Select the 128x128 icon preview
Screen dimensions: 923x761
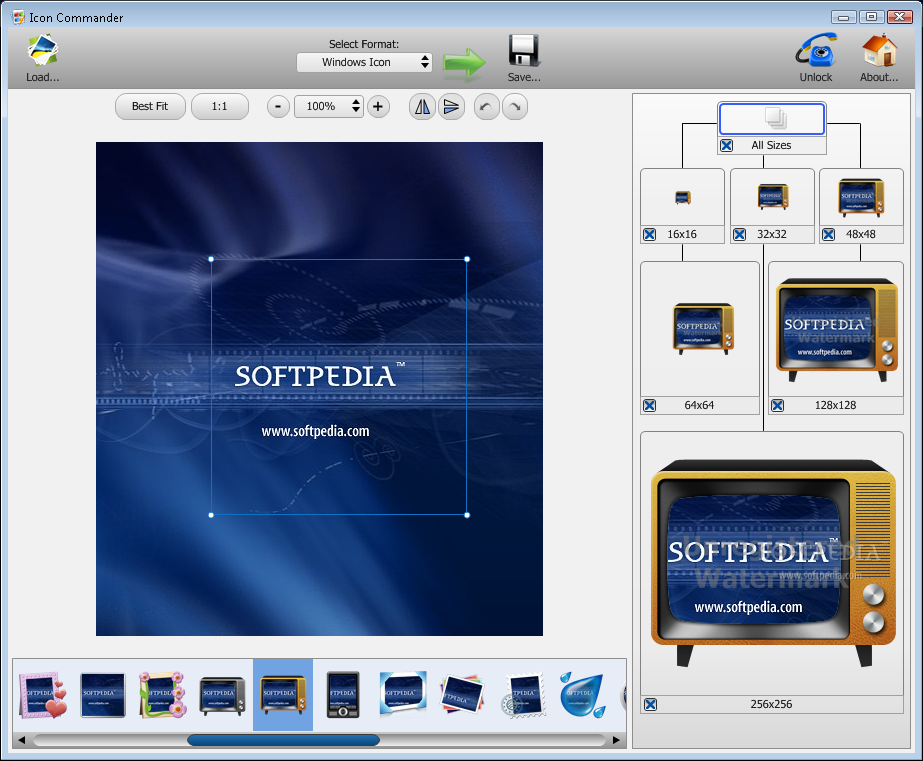tap(836, 329)
